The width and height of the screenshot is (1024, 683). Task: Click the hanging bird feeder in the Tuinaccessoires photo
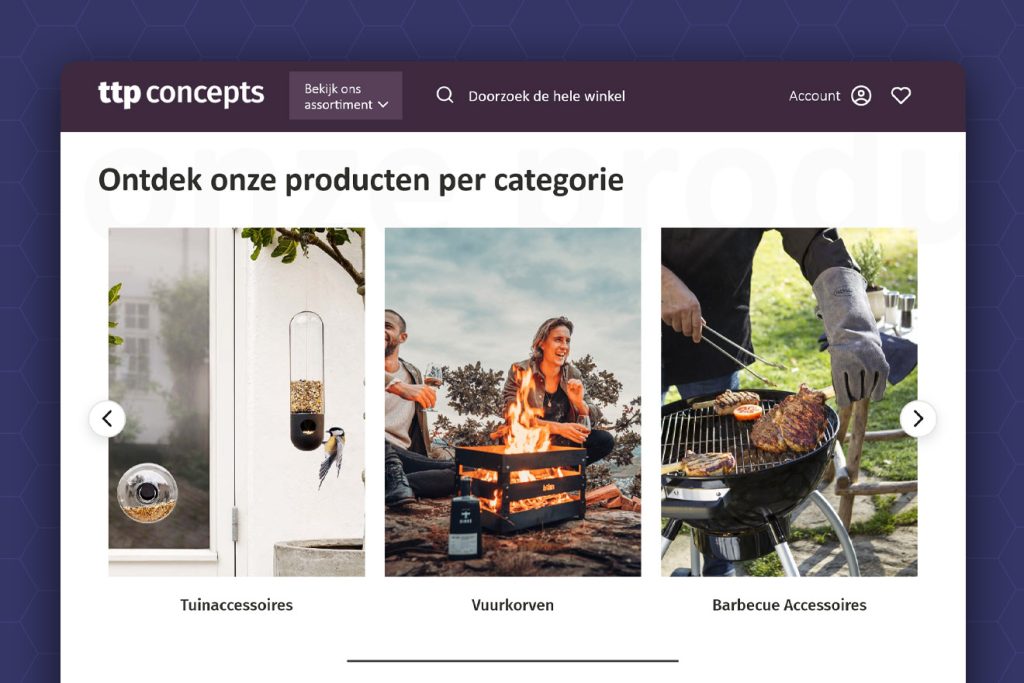coord(306,381)
